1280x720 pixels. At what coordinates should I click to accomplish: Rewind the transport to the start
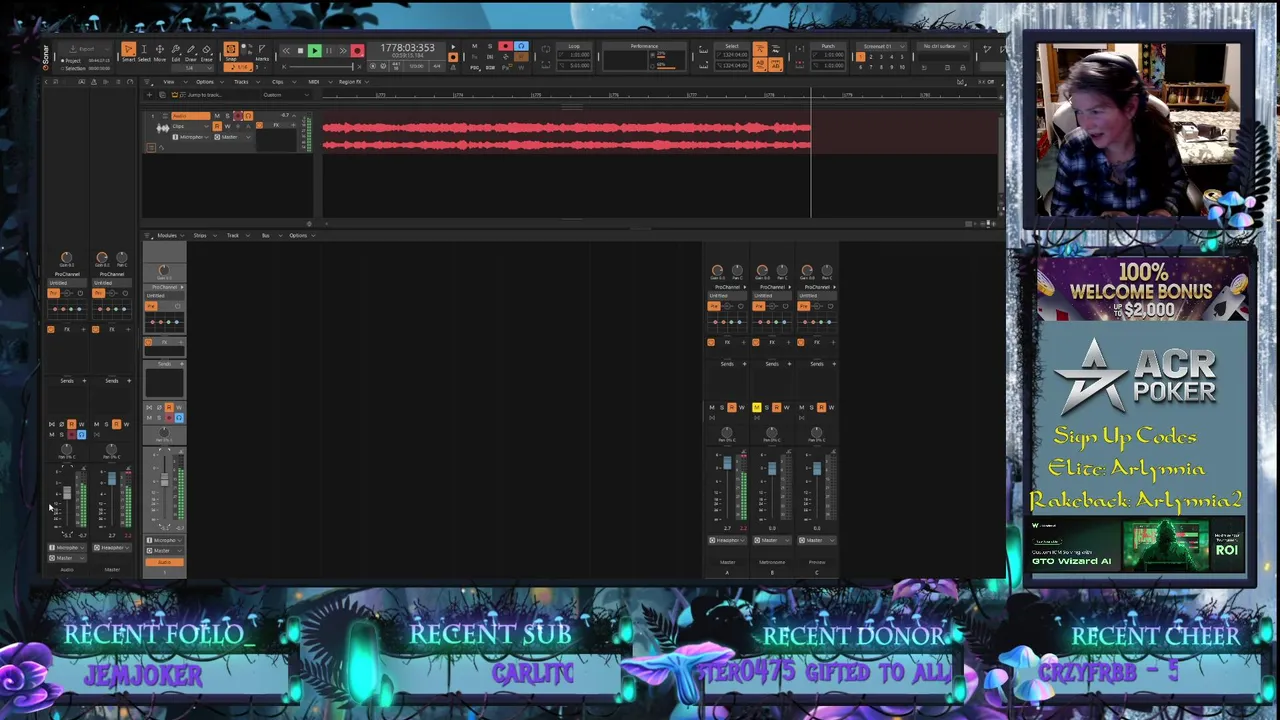[286, 51]
